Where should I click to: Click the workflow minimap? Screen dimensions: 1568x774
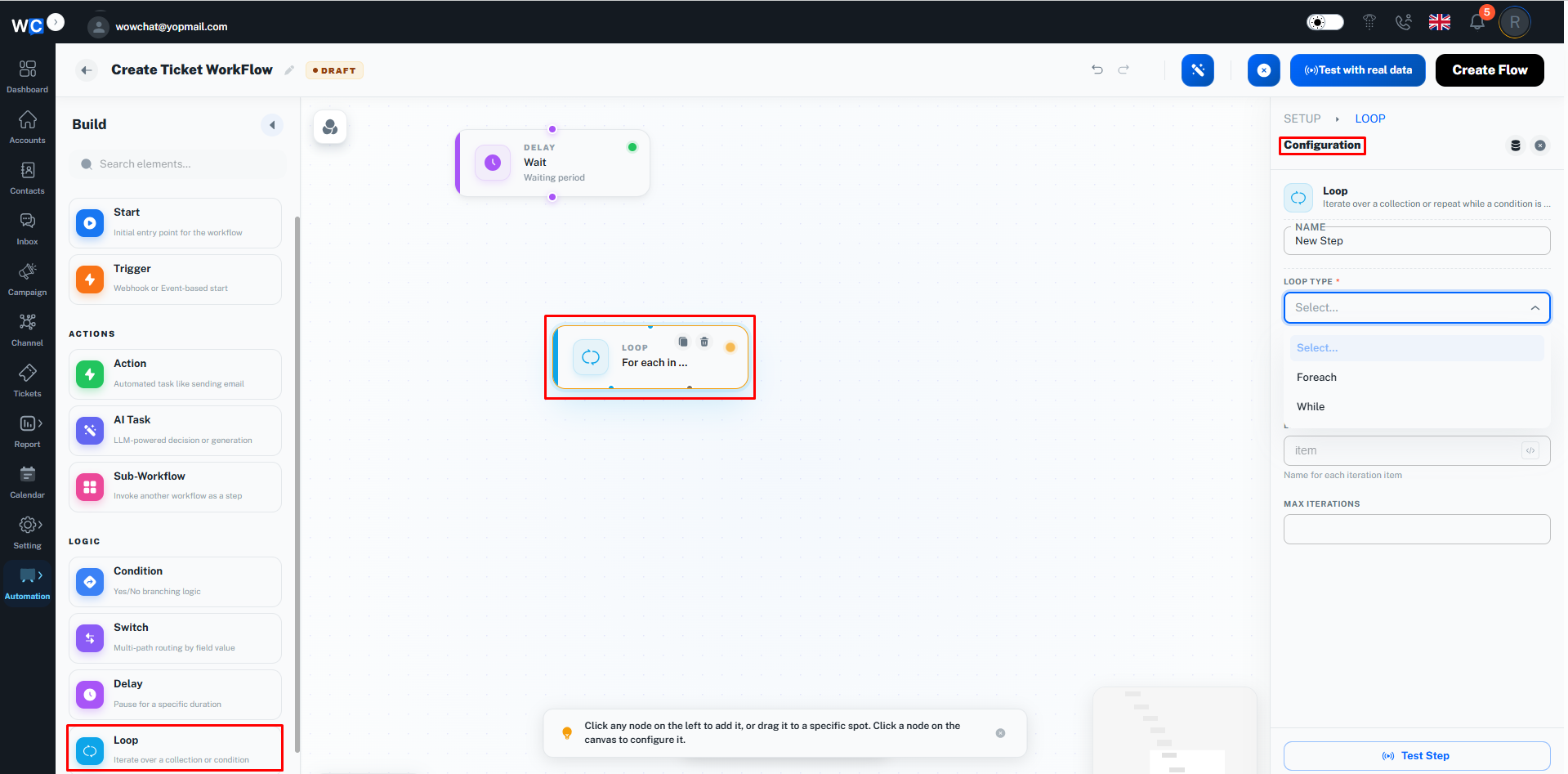tap(1174, 730)
